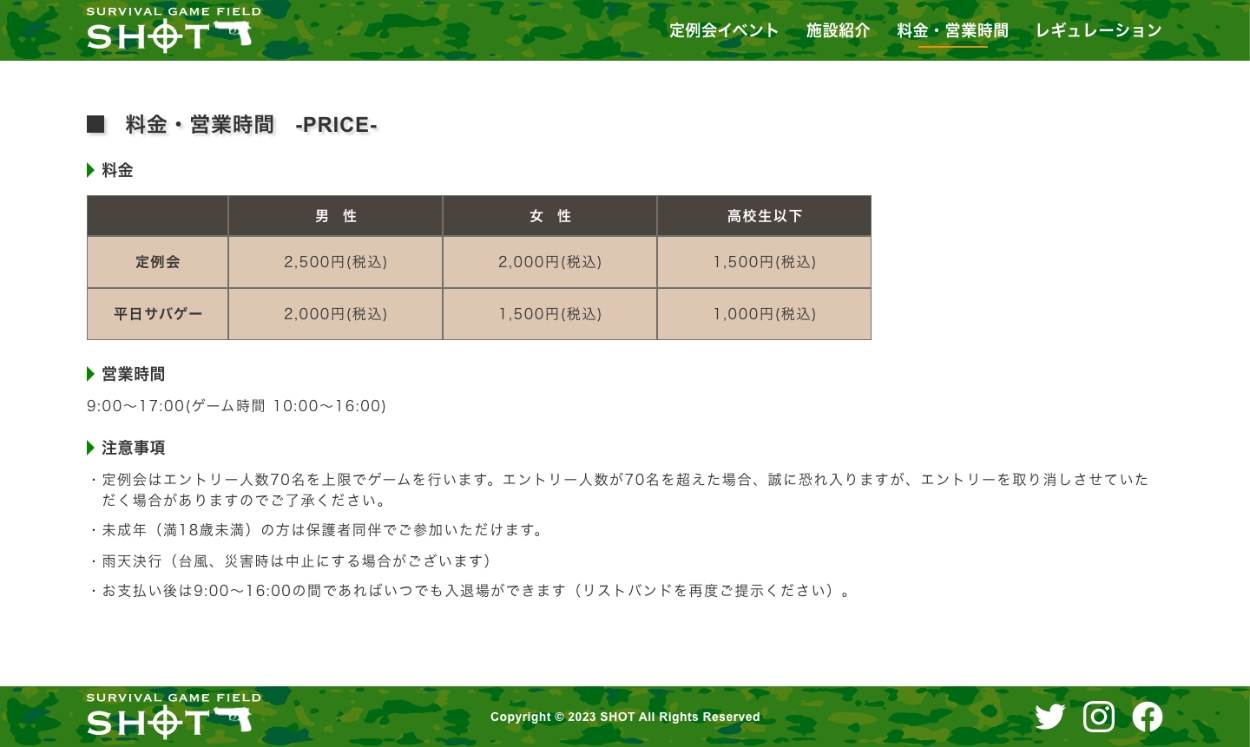Click the green triangle beside 営業時間 heading

click(x=91, y=374)
